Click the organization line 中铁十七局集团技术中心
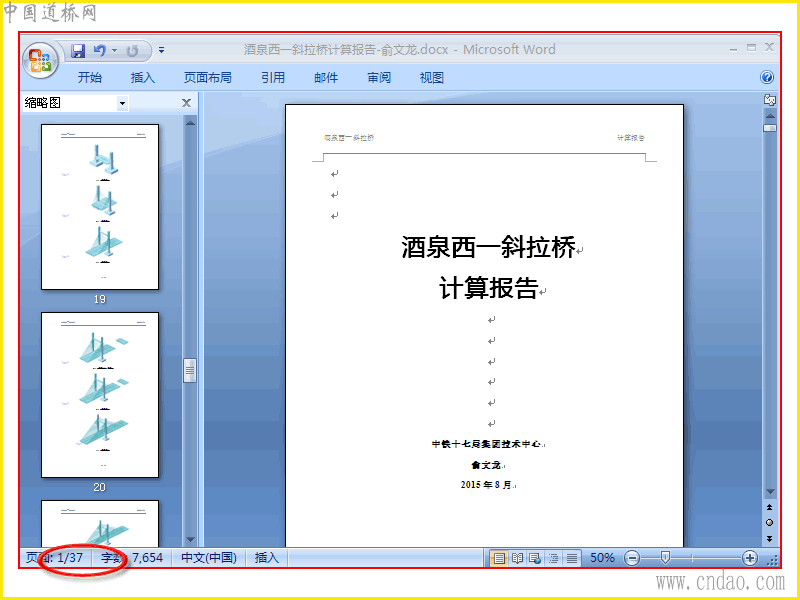The width and height of the screenshot is (800, 600). (486, 444)
